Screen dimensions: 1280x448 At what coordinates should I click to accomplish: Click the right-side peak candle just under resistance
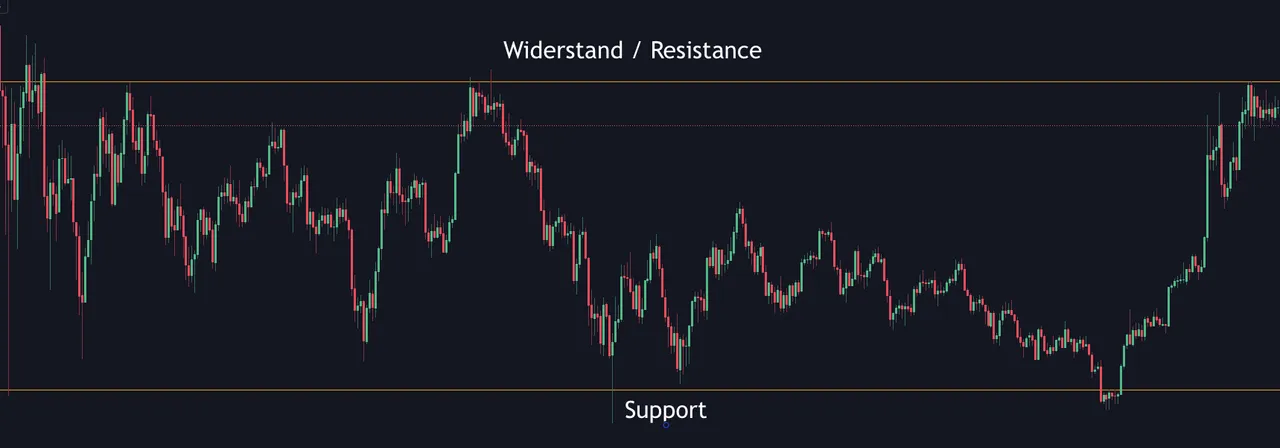pyautogui.click(x=1250, y=98)
